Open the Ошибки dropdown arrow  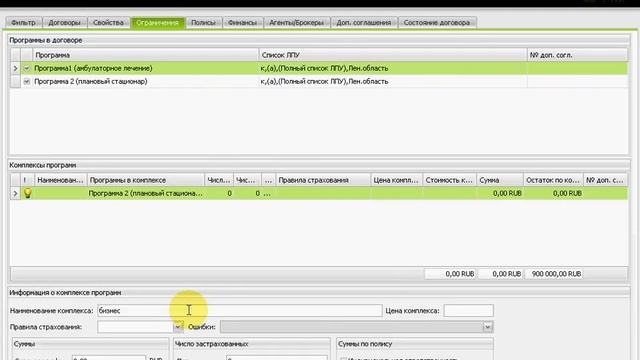point(488,327)
